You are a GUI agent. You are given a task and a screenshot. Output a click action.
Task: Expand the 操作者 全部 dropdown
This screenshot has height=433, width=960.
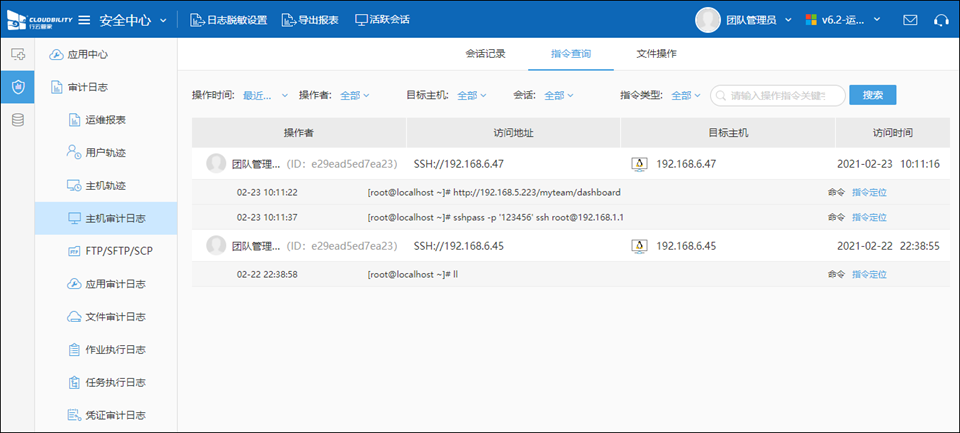pyautogui.click(x=355, y=96)
